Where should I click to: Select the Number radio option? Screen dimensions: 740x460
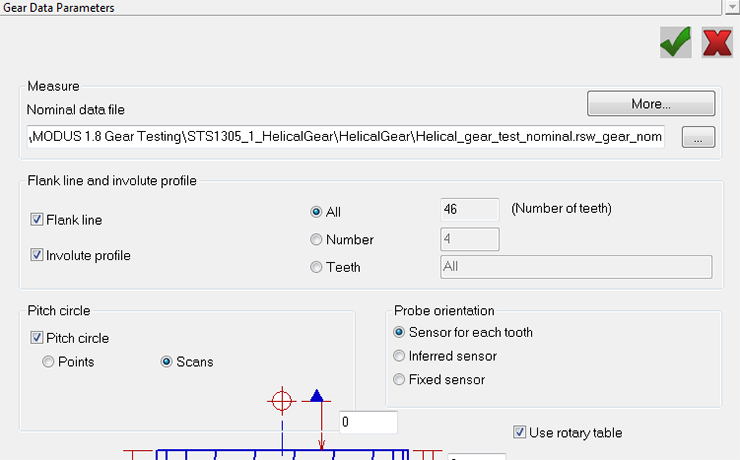tap(317, 240)
